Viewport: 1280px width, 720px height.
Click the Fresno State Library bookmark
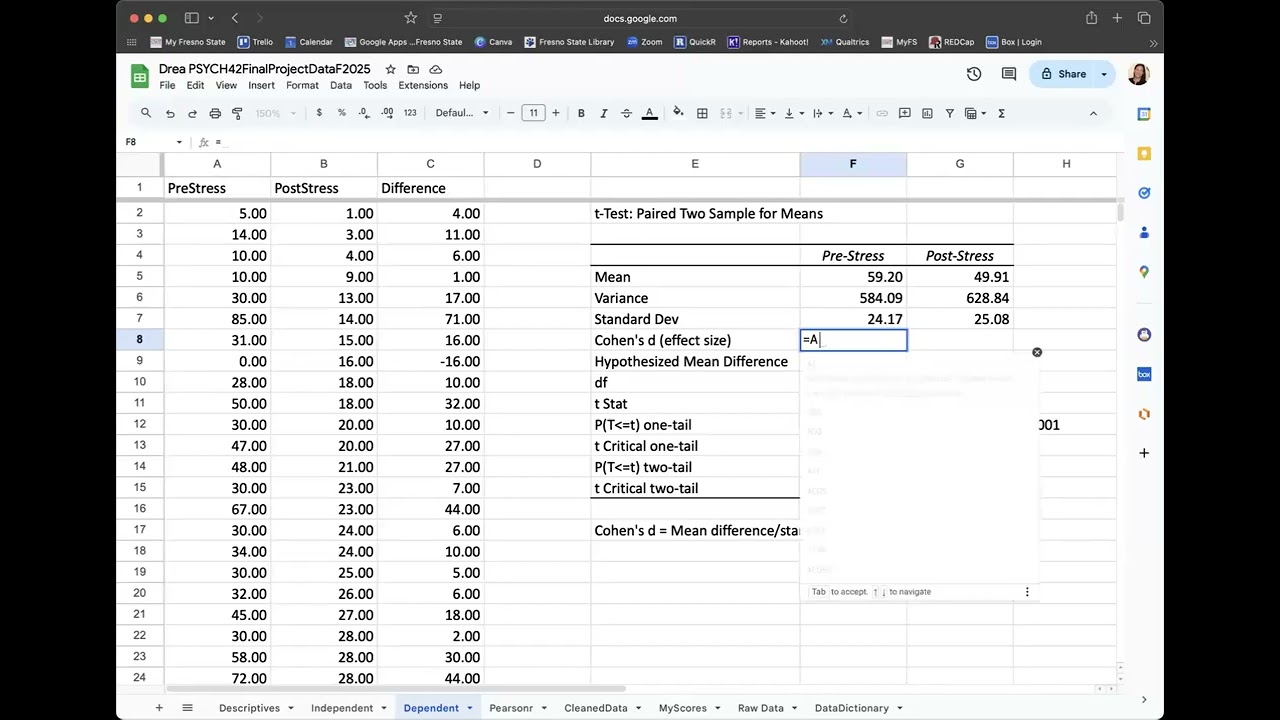click(569, 42)
